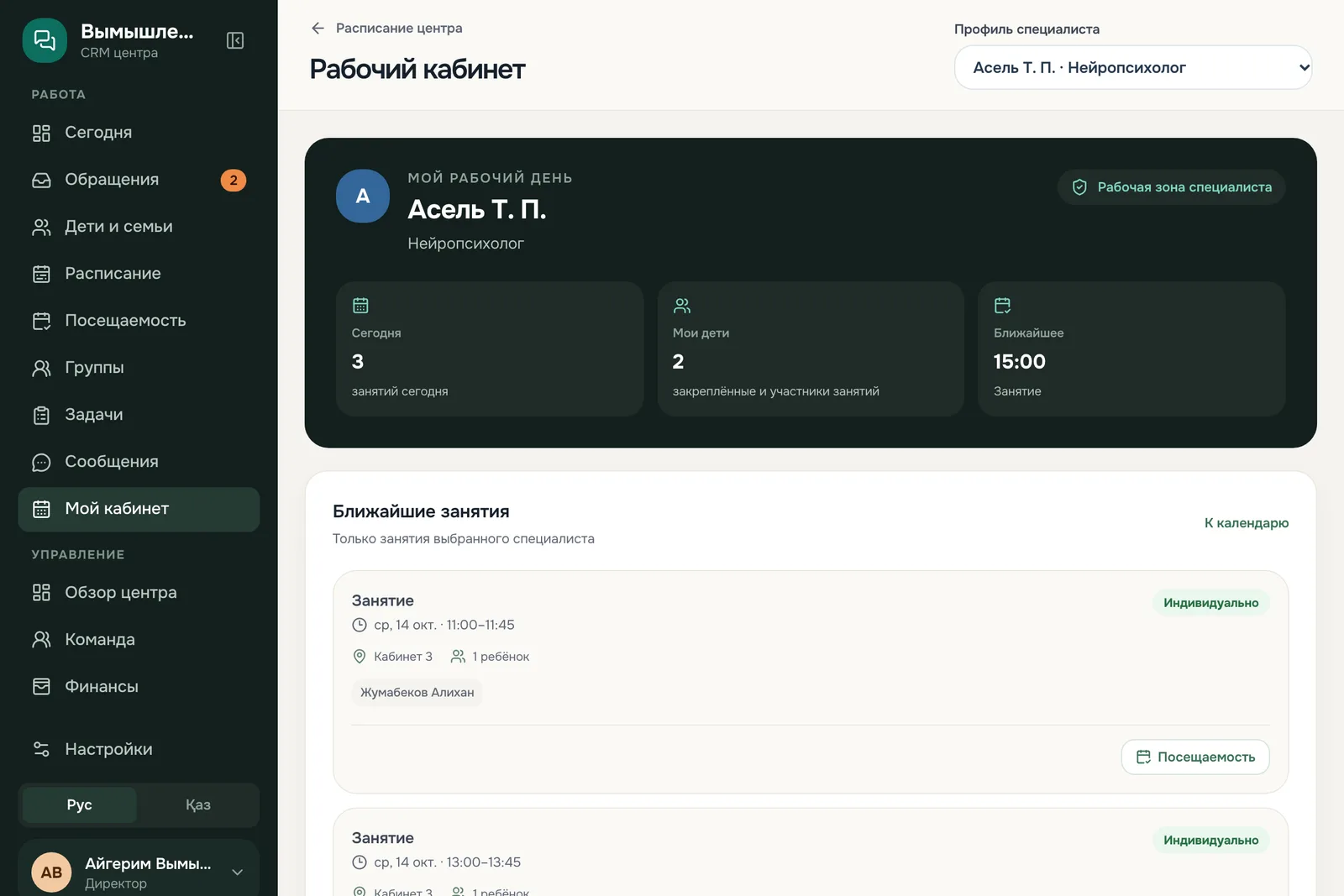Switch the interface language to Қаз
The image size is (1344, 896).
(x=197, y=804)
